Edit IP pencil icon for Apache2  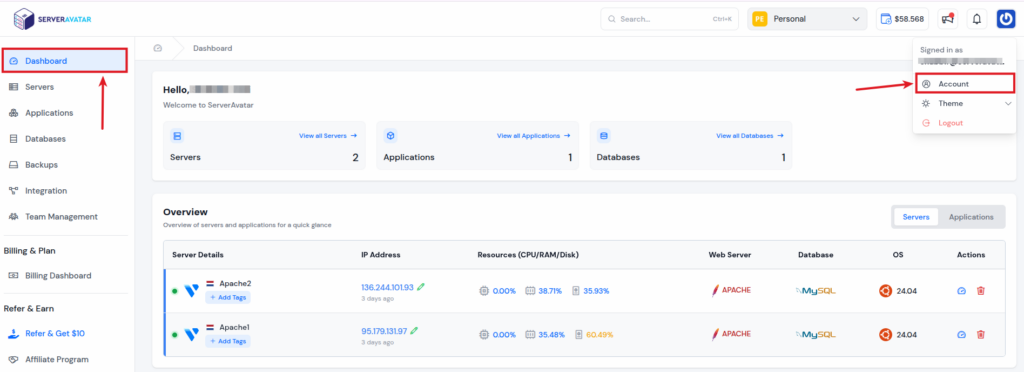pos(421,287)
